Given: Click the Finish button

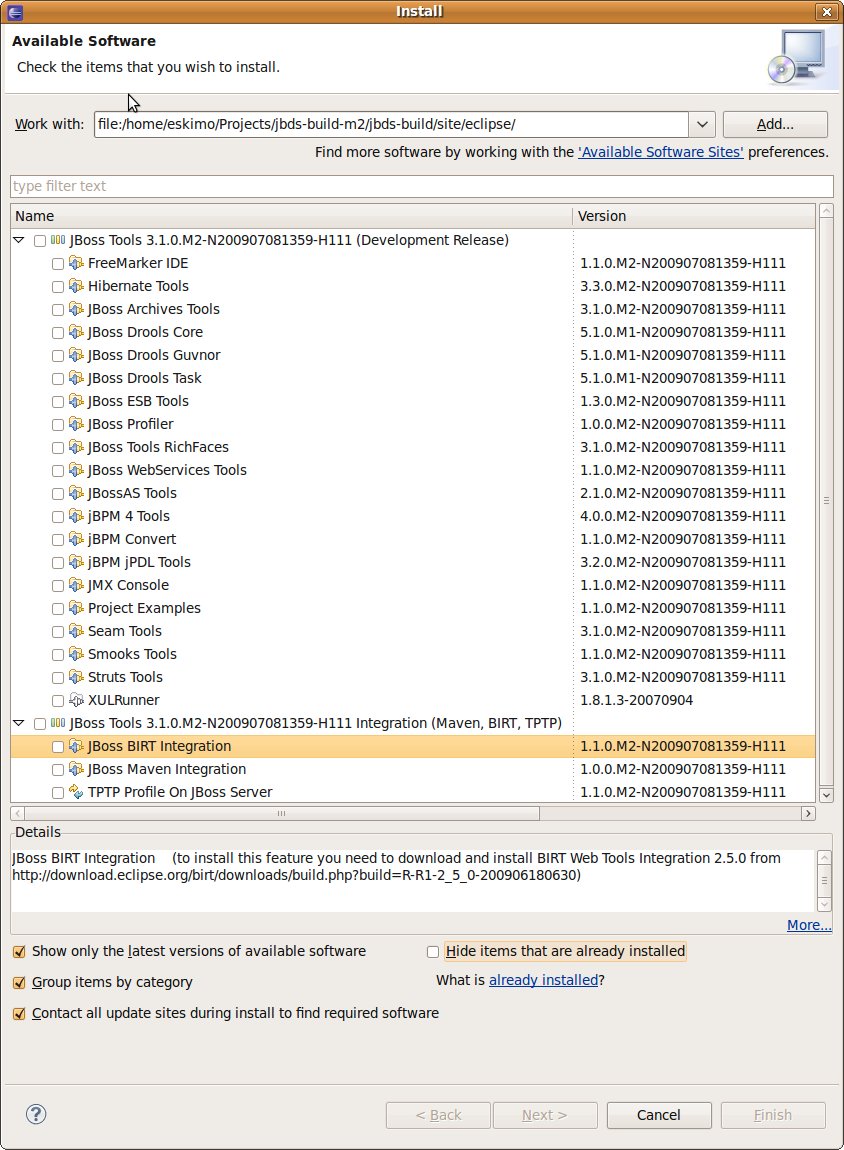Looking at the screenshot, I should 773,1115.
